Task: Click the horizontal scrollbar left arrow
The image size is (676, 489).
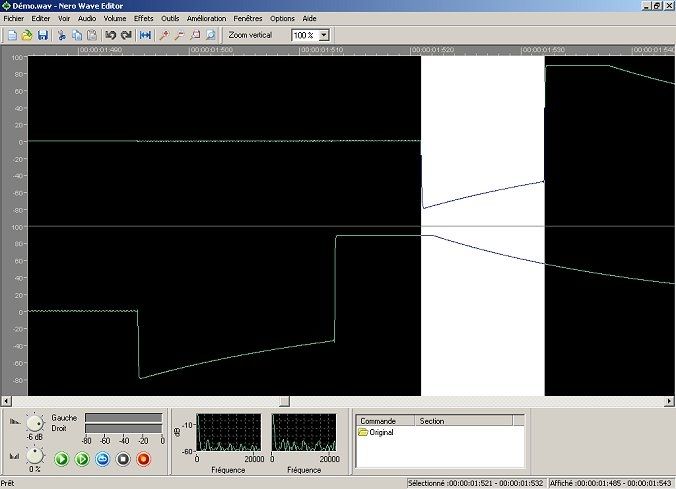Action: click(6, 401)
